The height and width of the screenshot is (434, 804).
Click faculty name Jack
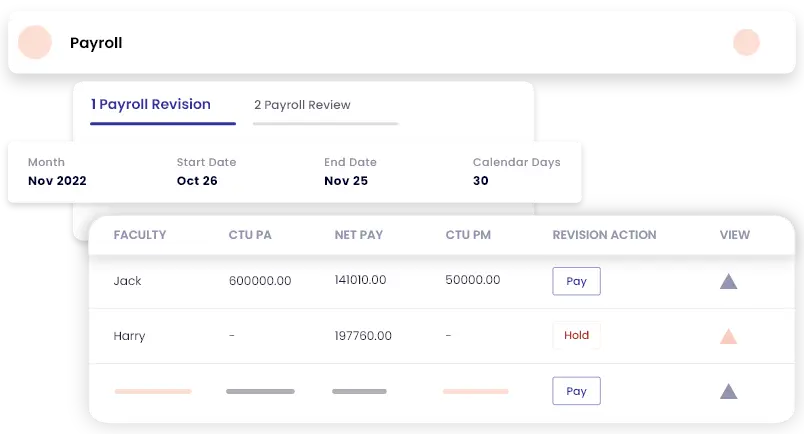(x=127, y=281)
